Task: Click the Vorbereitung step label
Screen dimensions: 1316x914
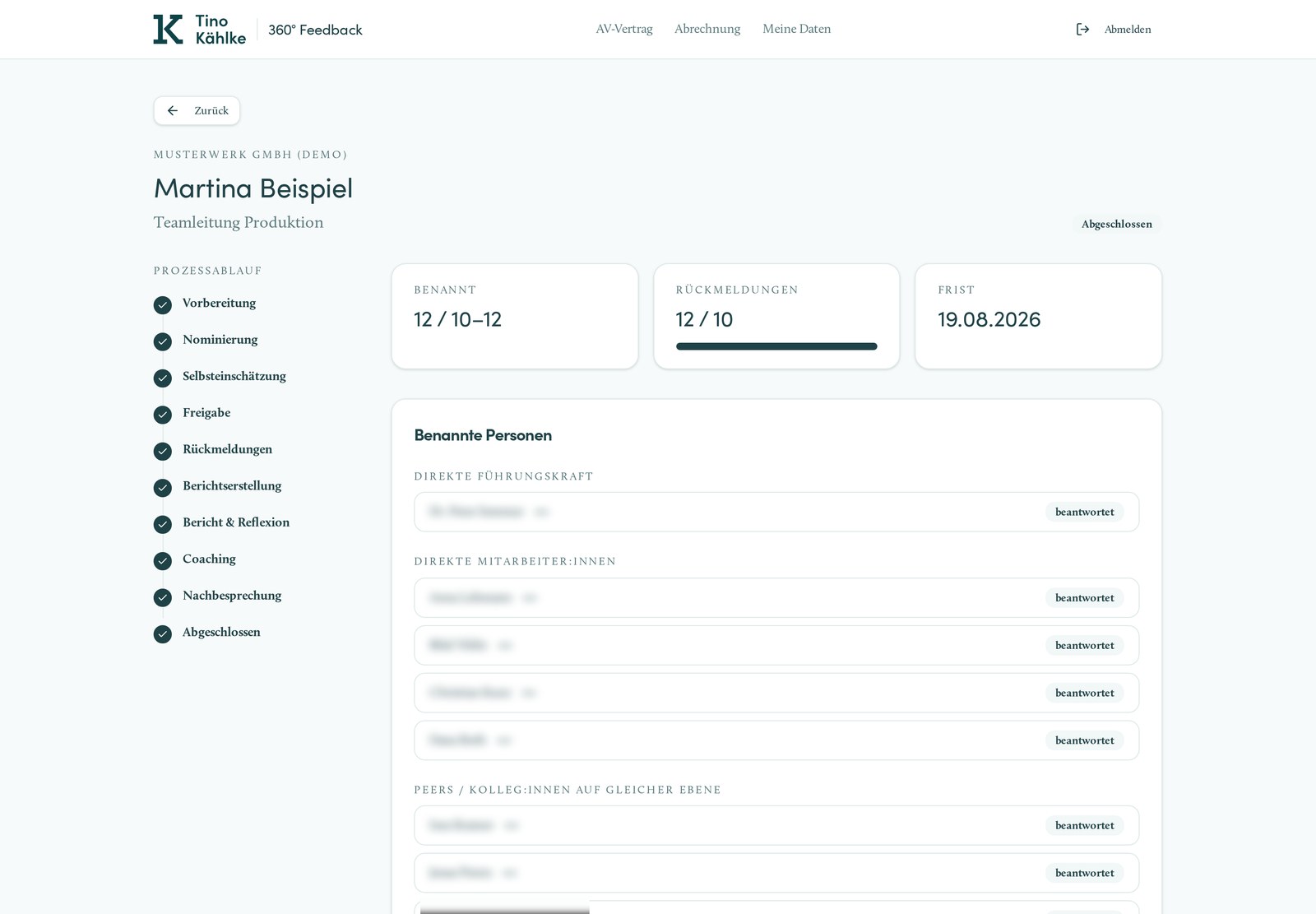Action: 219,303
